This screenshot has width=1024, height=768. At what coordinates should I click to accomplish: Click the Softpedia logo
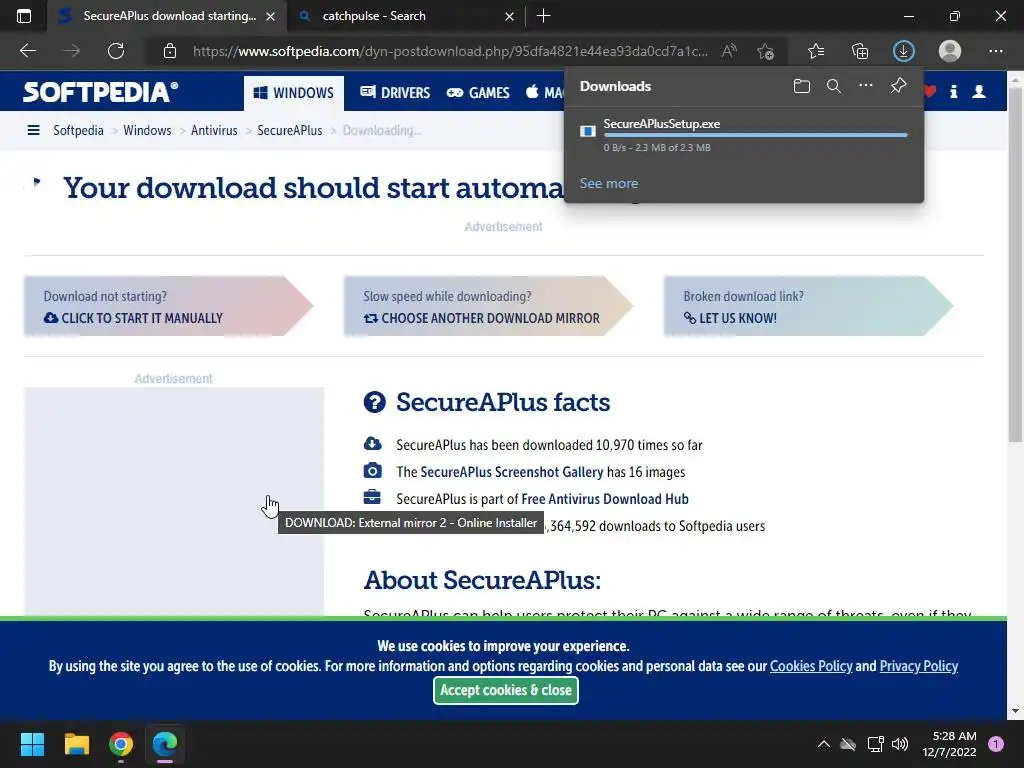point(101,92)
